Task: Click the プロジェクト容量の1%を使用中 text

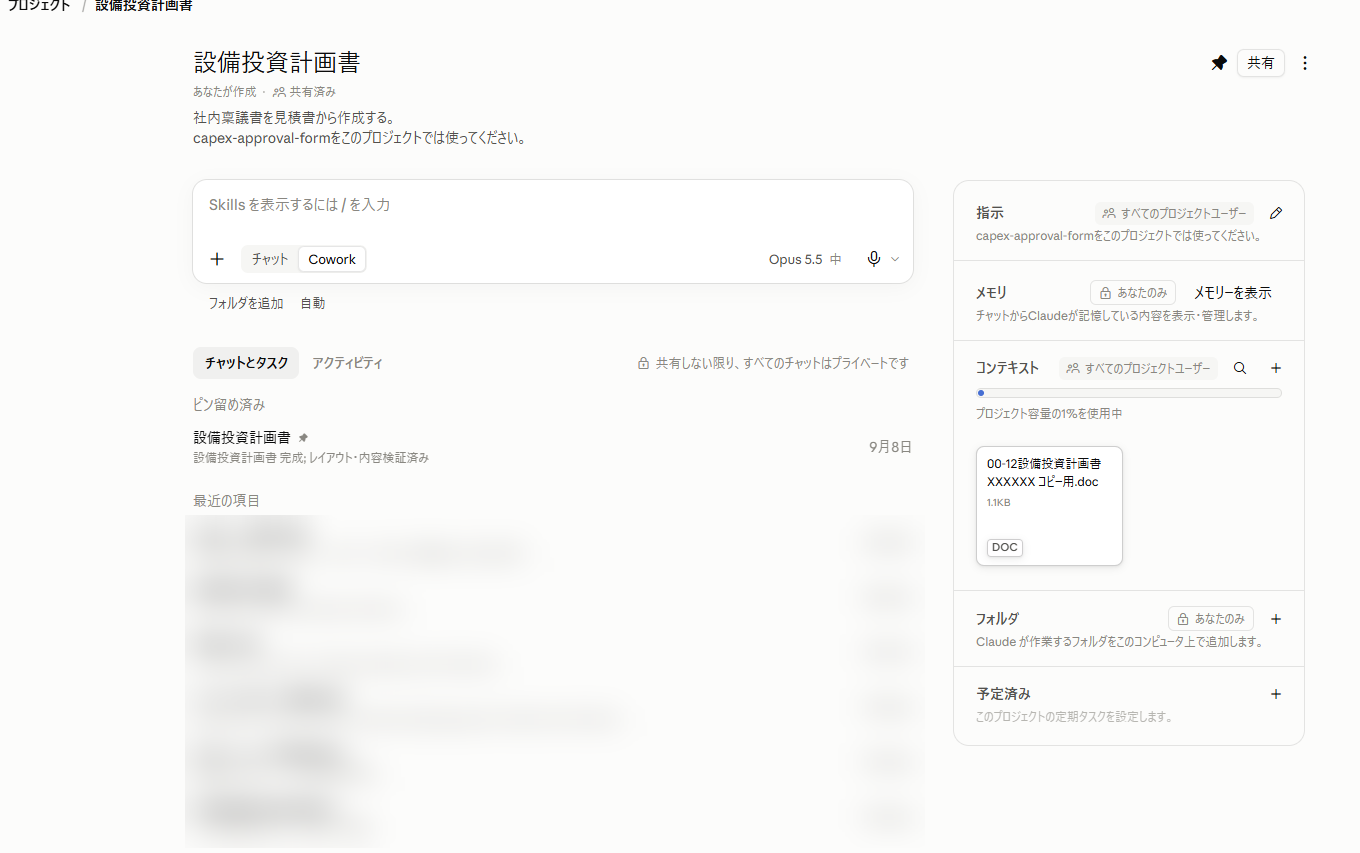Action: click(1049, 413)
